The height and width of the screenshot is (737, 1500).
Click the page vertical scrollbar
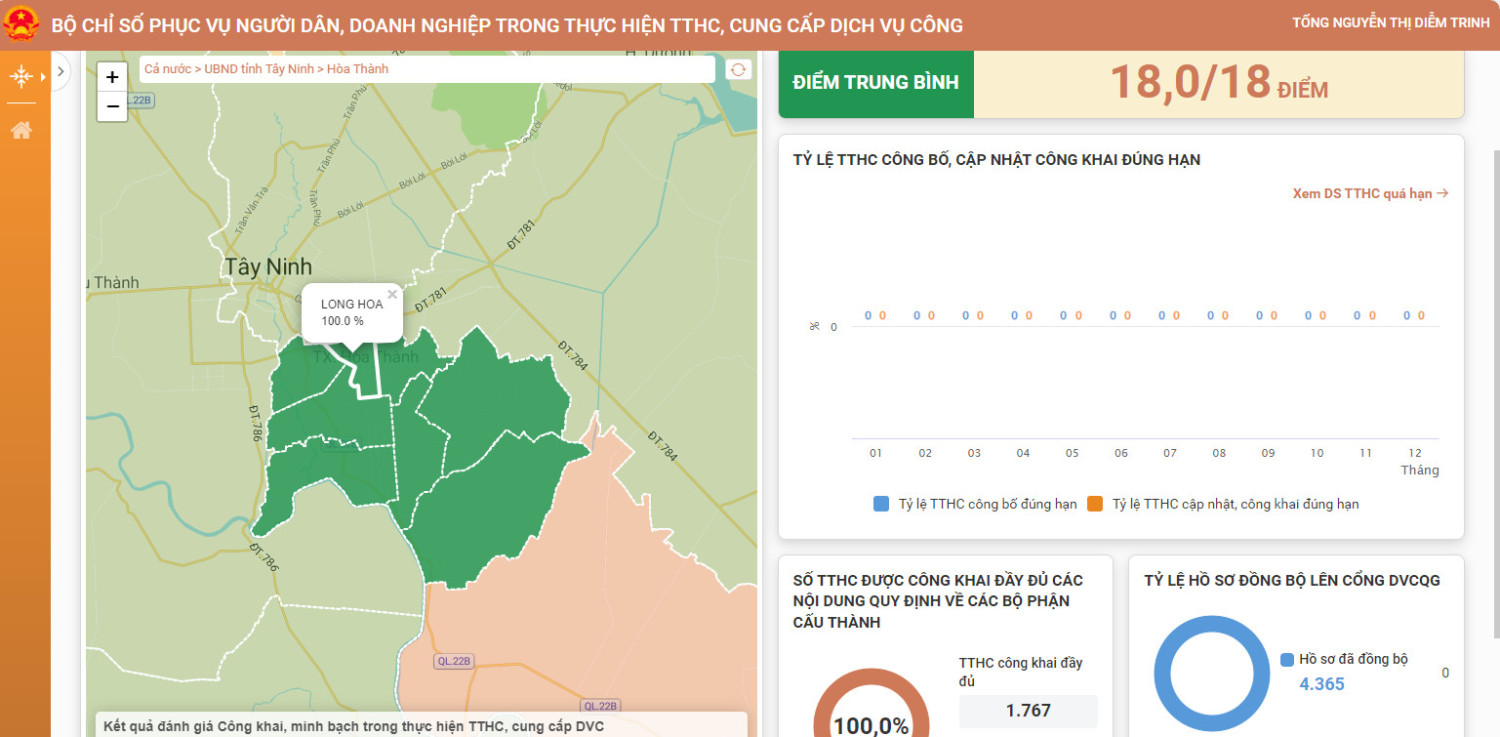(x=1496, y=394)
